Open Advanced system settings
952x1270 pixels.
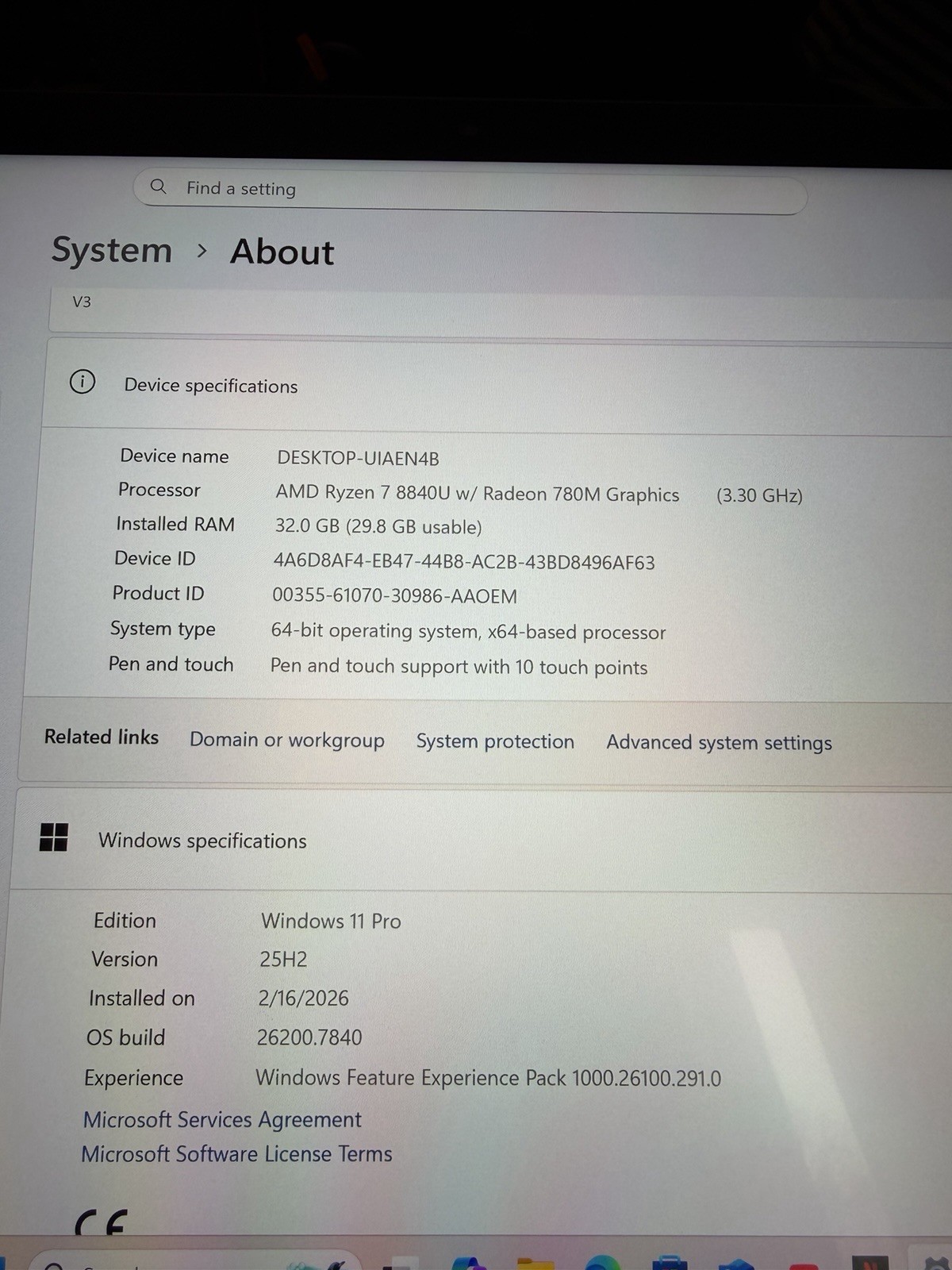719,743
